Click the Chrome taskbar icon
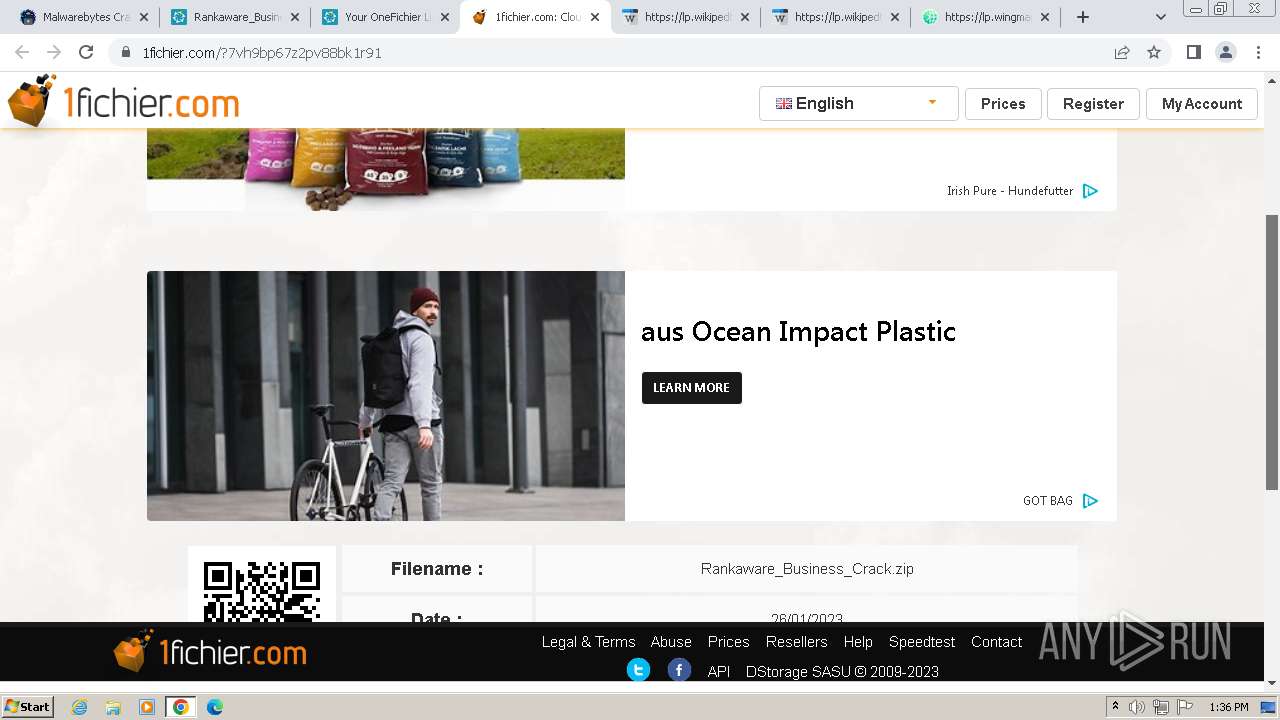The width and height of the screenshot is (1280, 720). (x=181, y=707)
